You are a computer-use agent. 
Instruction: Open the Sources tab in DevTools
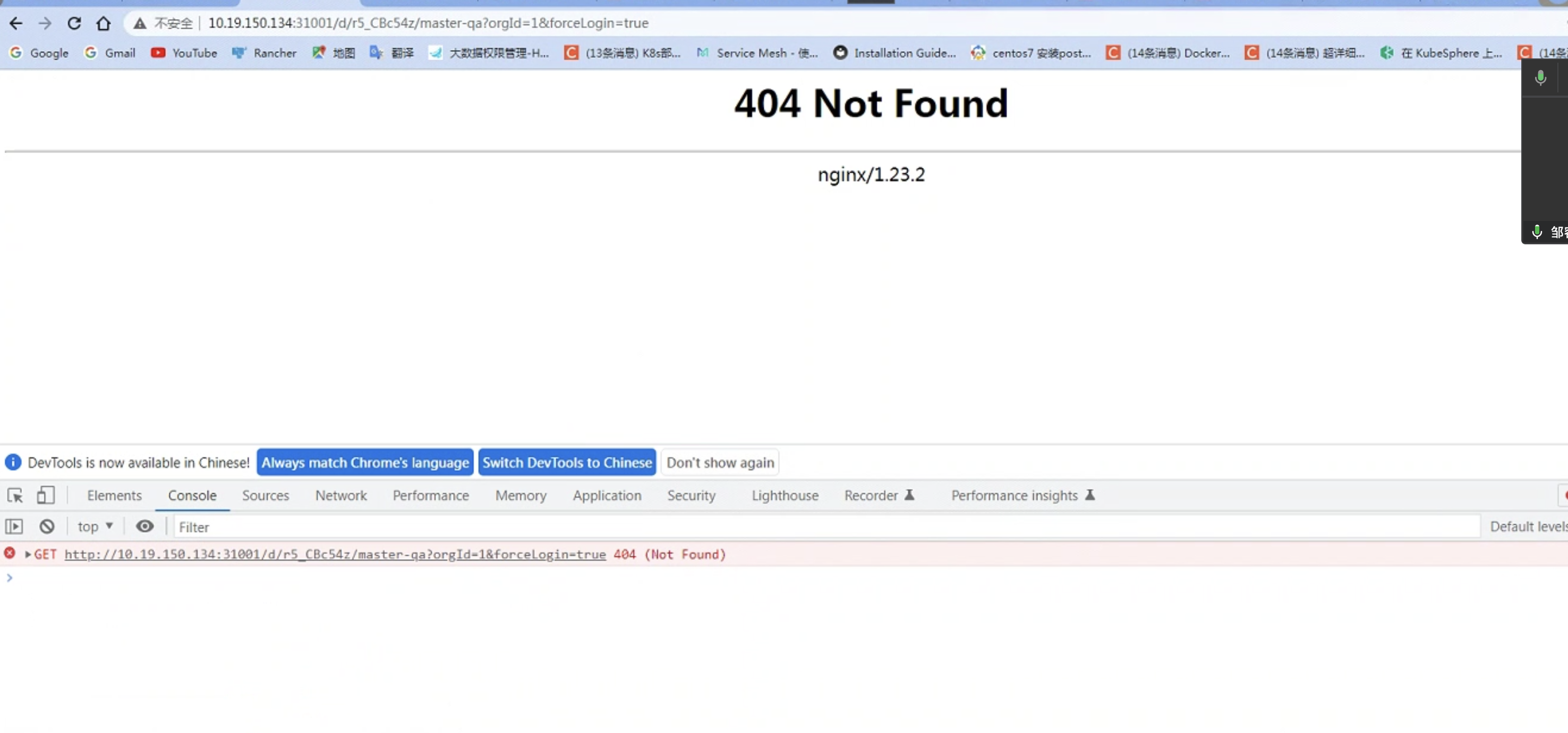[266, 495]
